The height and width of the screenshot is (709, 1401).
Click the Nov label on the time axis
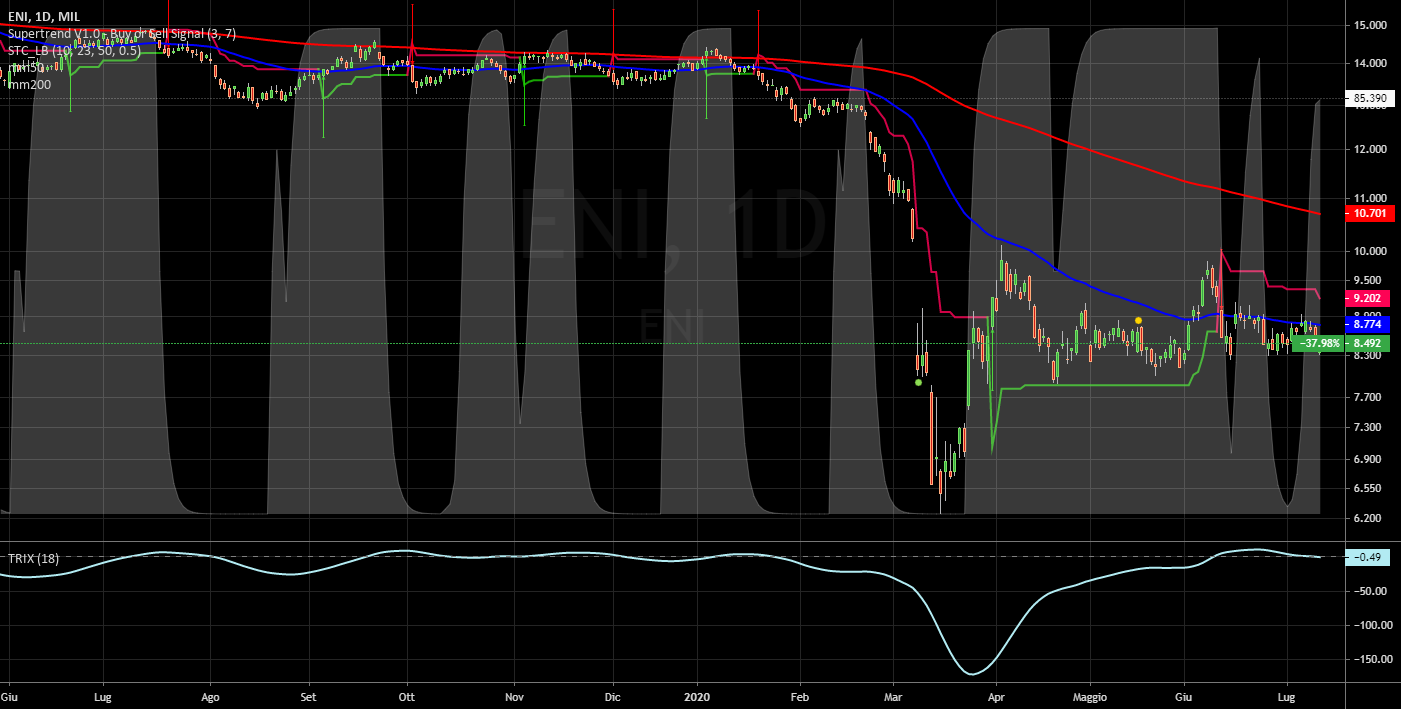point(514,695)
